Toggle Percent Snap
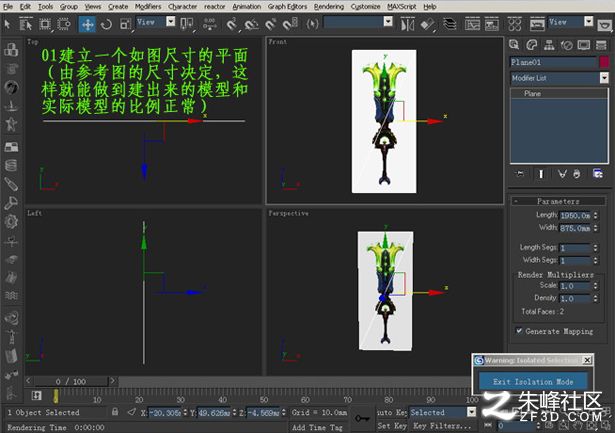The height and width of the screenshot is (433, 615). [x=271, y=24]
